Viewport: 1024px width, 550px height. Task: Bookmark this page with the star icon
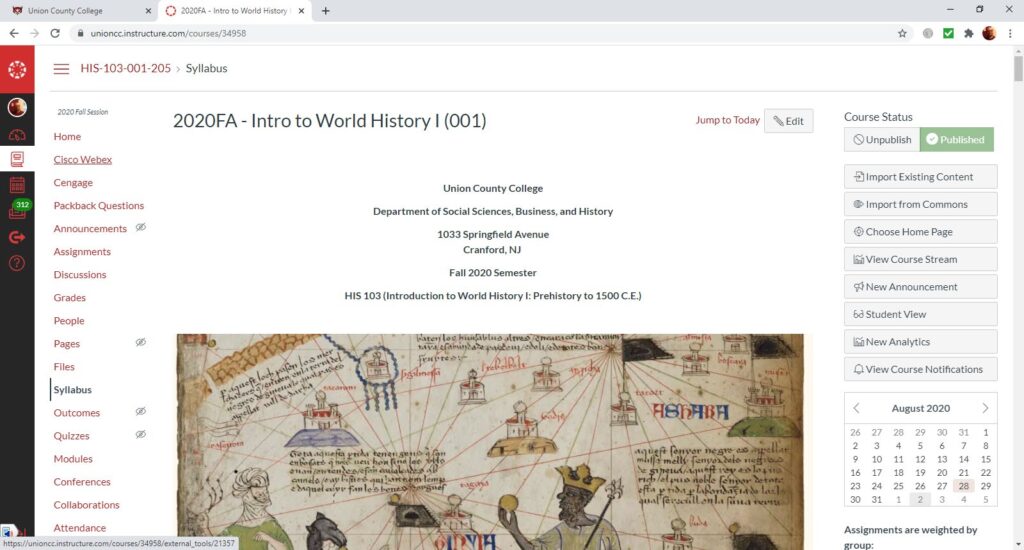pos(902,33)
